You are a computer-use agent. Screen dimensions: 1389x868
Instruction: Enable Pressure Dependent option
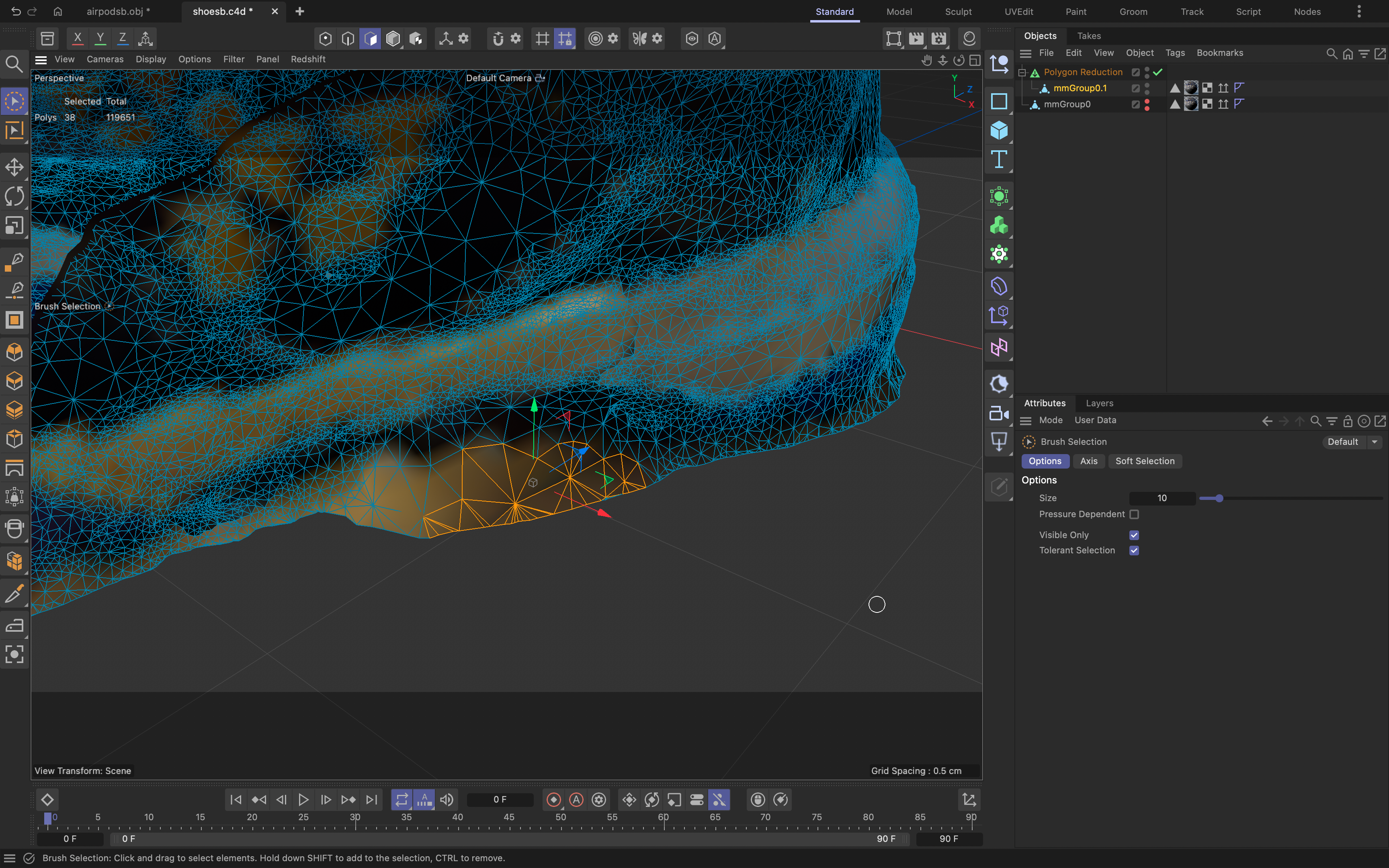pyautogui.click(x=1134, y=514)
